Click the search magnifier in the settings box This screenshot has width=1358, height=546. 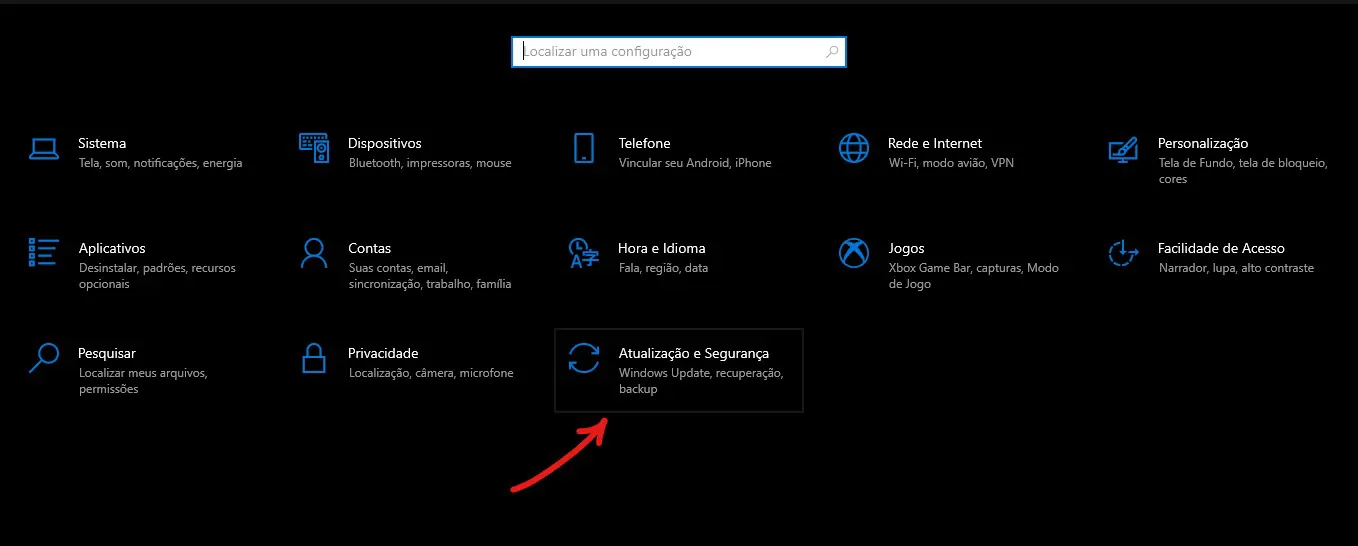[x=832, y=52]
